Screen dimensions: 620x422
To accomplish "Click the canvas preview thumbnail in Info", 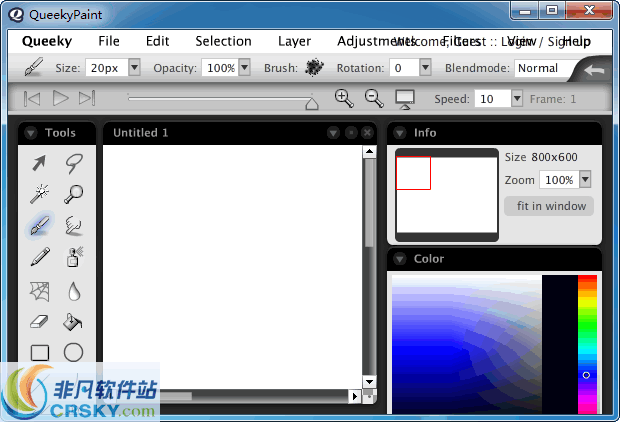I will (447, 195).
